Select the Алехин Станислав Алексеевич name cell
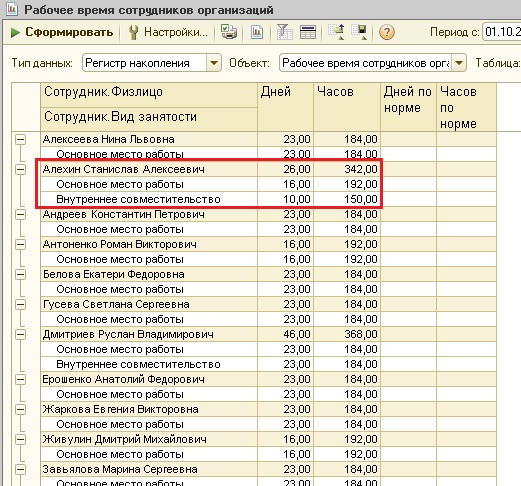521x486 pixels. 149,169
